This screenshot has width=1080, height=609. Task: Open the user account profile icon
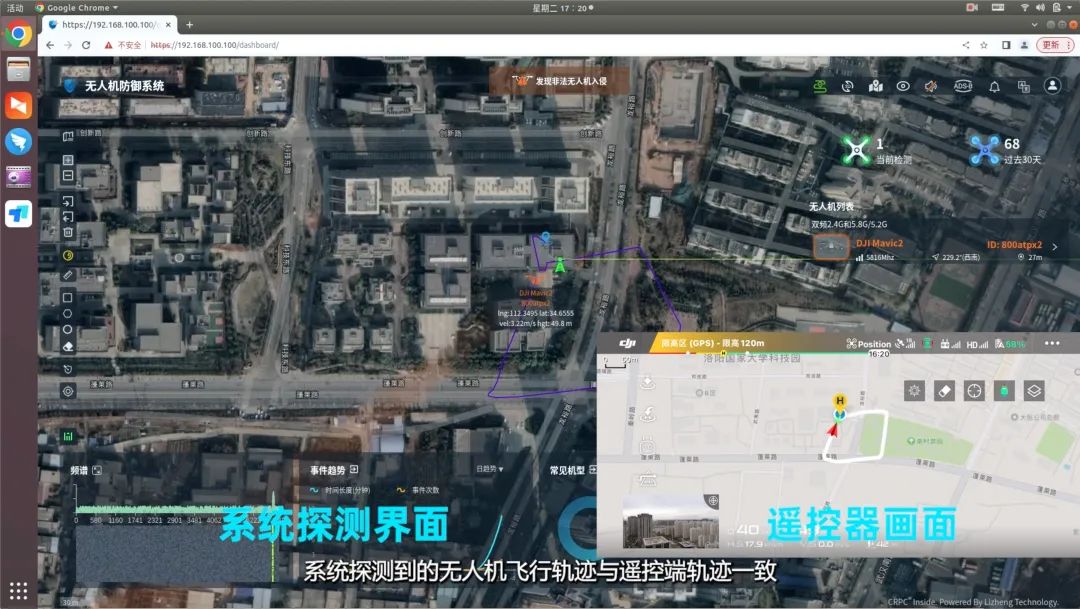tap(1052, 86)
